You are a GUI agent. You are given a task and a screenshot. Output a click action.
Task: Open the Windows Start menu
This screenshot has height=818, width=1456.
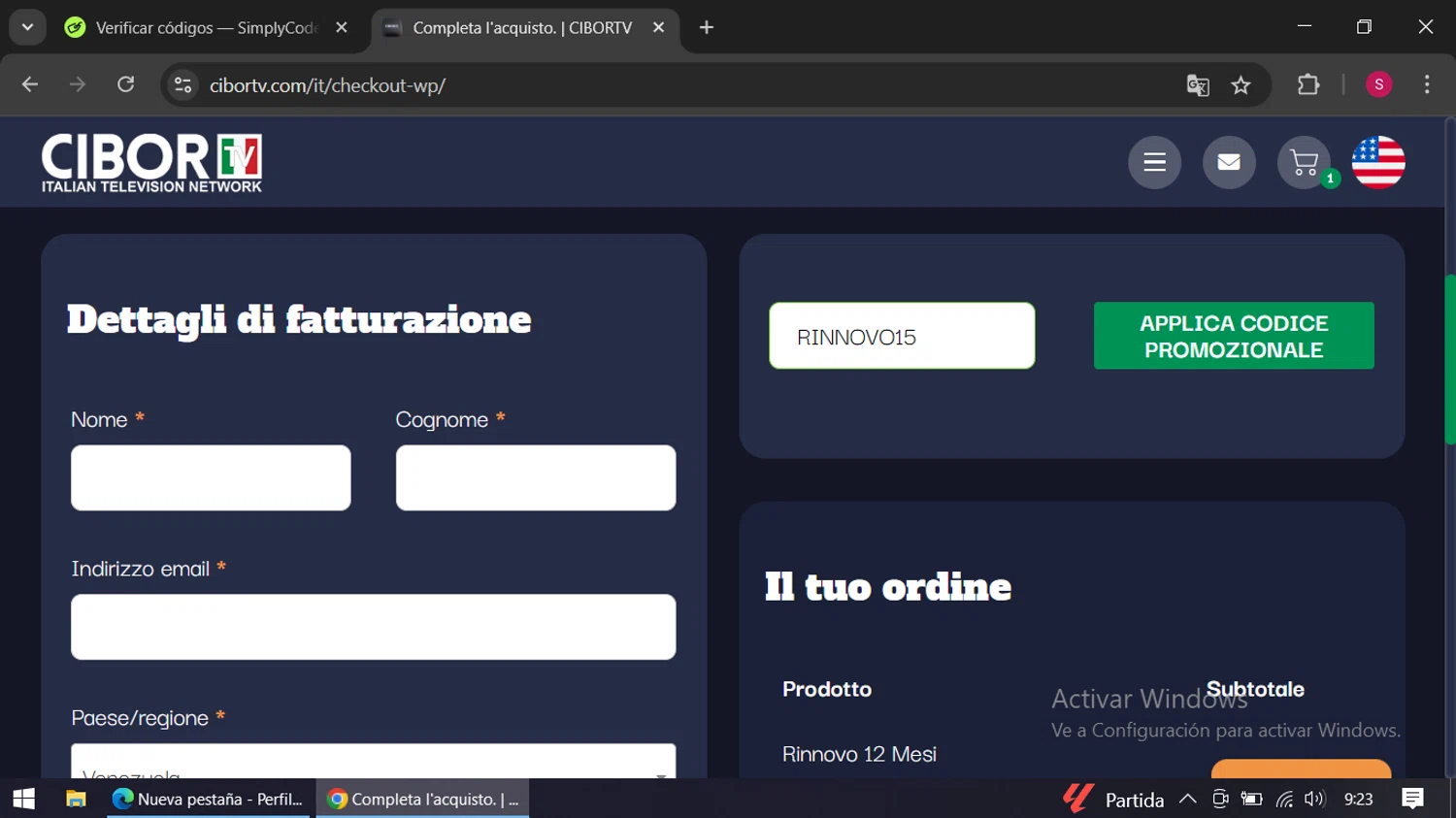click(24, 799)
